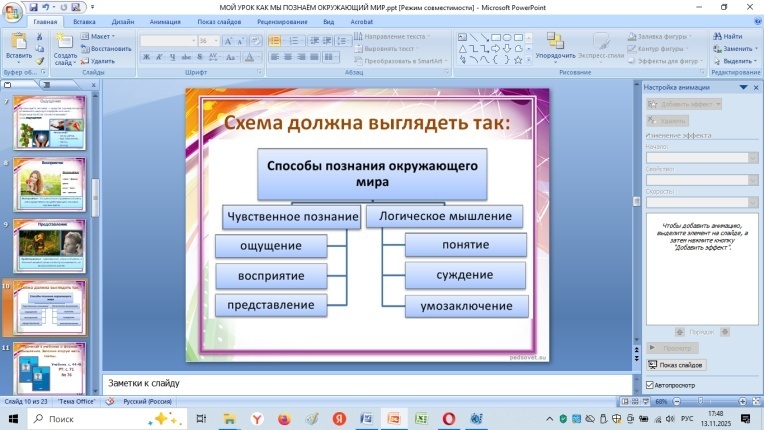Open Excel from the taskbar
The height and width of the screenshot is (430, 764).
pos(422,419)
